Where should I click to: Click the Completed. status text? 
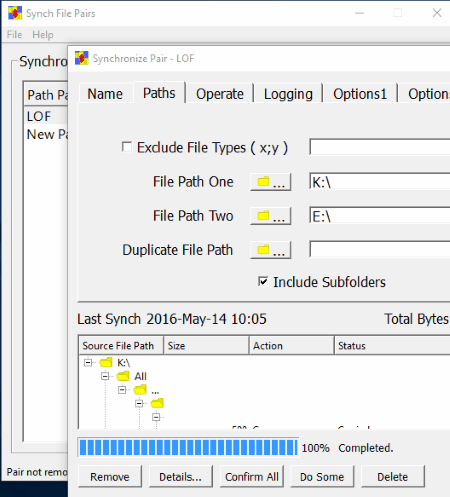tap(366, 448)
